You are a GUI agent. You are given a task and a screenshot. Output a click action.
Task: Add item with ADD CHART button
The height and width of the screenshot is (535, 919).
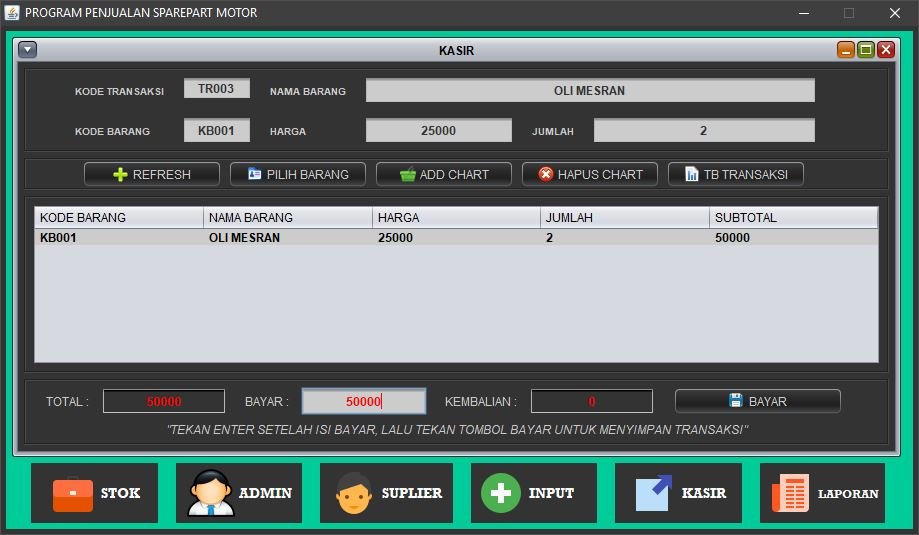[444, 174]
